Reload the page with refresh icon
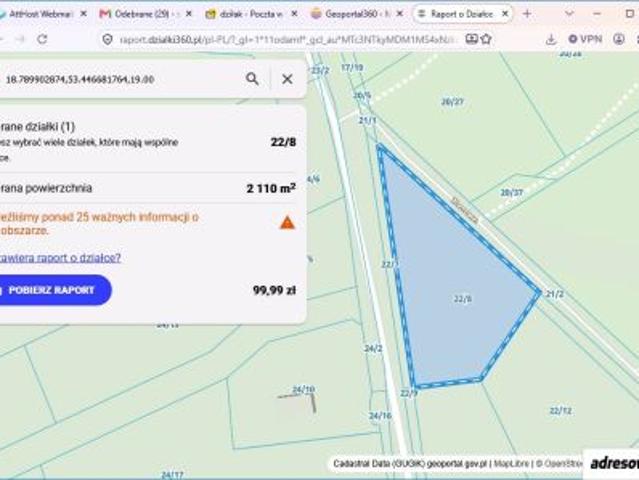This screenshot has height=480, width=639. [x=42, y=39]
